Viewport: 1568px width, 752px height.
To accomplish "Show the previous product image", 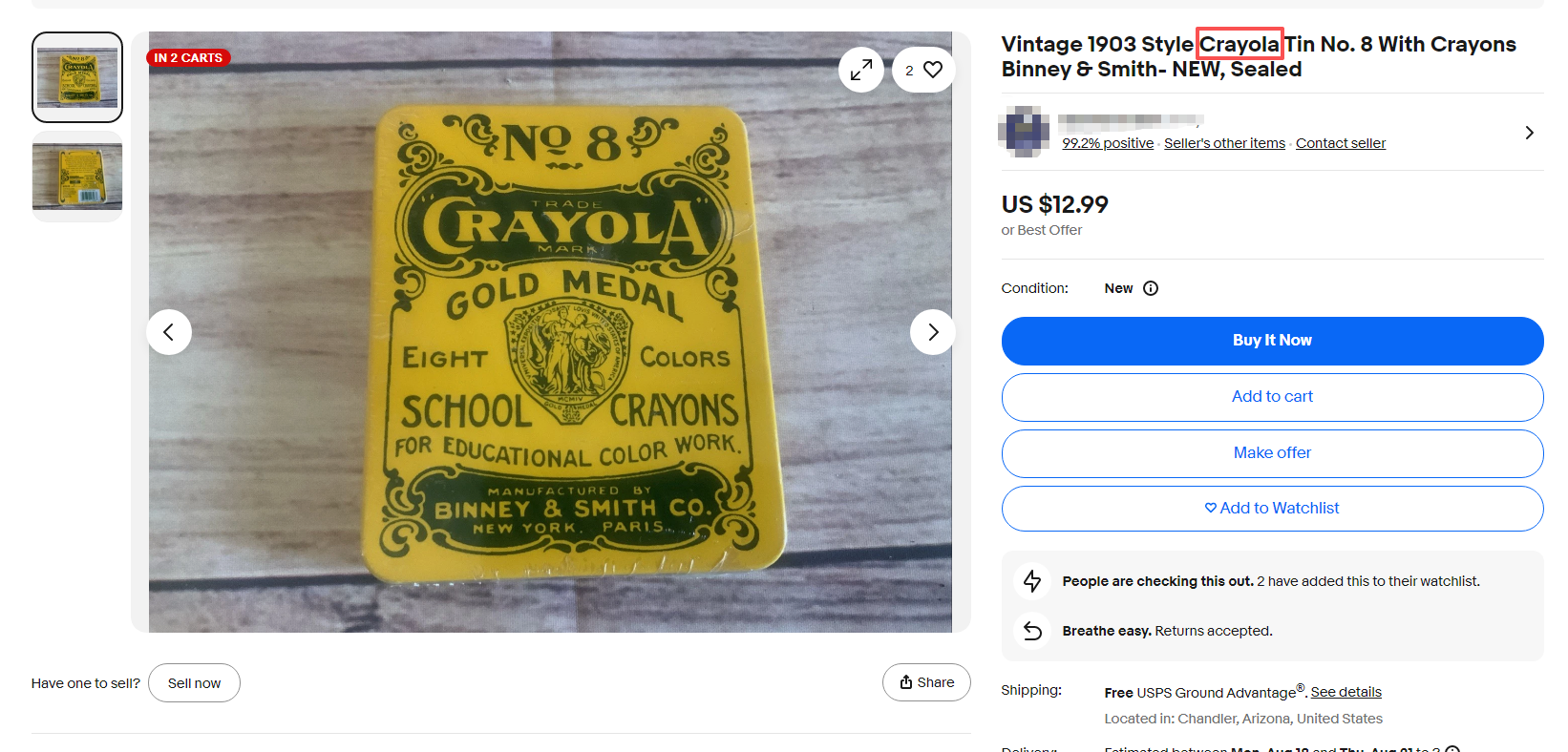I will pyautogui.click(x=169, y=332).
